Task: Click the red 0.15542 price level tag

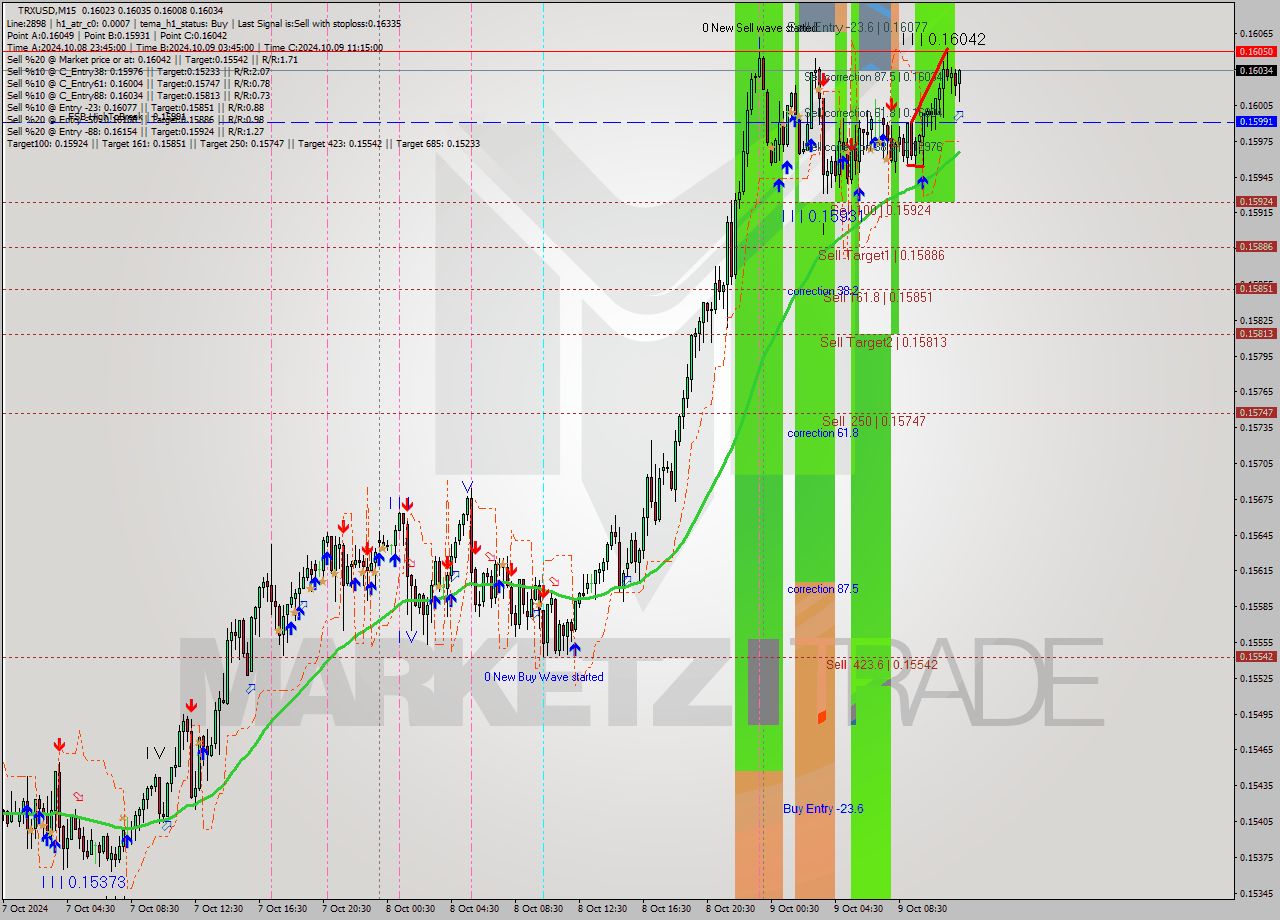Action: (1256, 656)
